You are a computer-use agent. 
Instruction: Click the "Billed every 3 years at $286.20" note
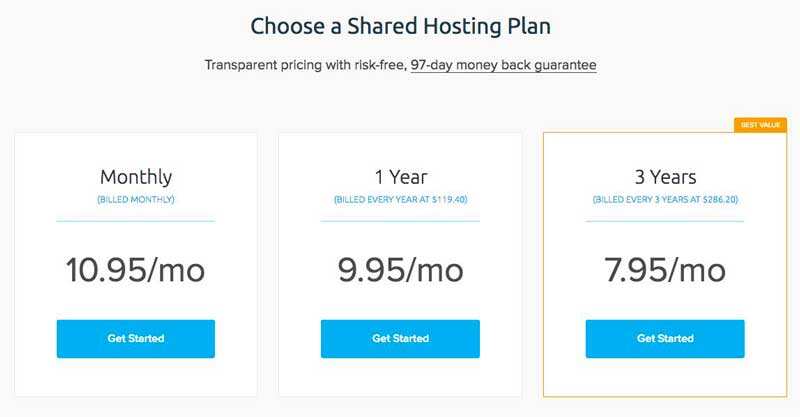click(x=665, y=200)
